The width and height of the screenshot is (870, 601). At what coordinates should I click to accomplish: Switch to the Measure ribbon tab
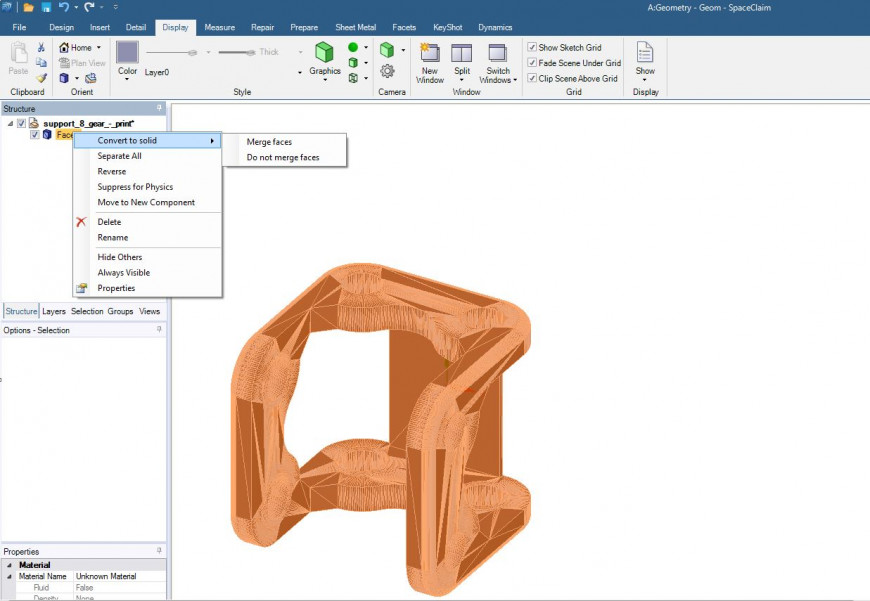[x=219, y=27]
